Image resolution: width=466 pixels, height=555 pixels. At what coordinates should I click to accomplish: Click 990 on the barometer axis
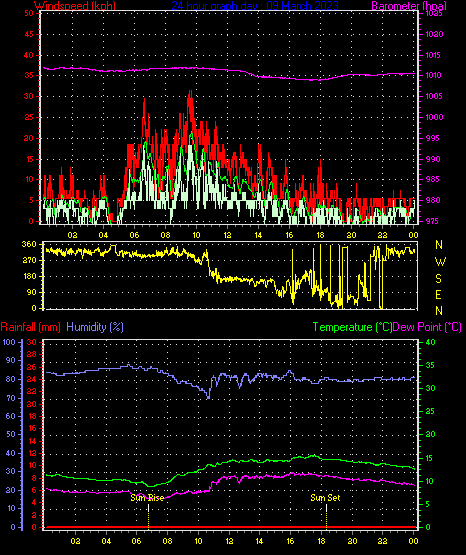click(x=432, y=159)
